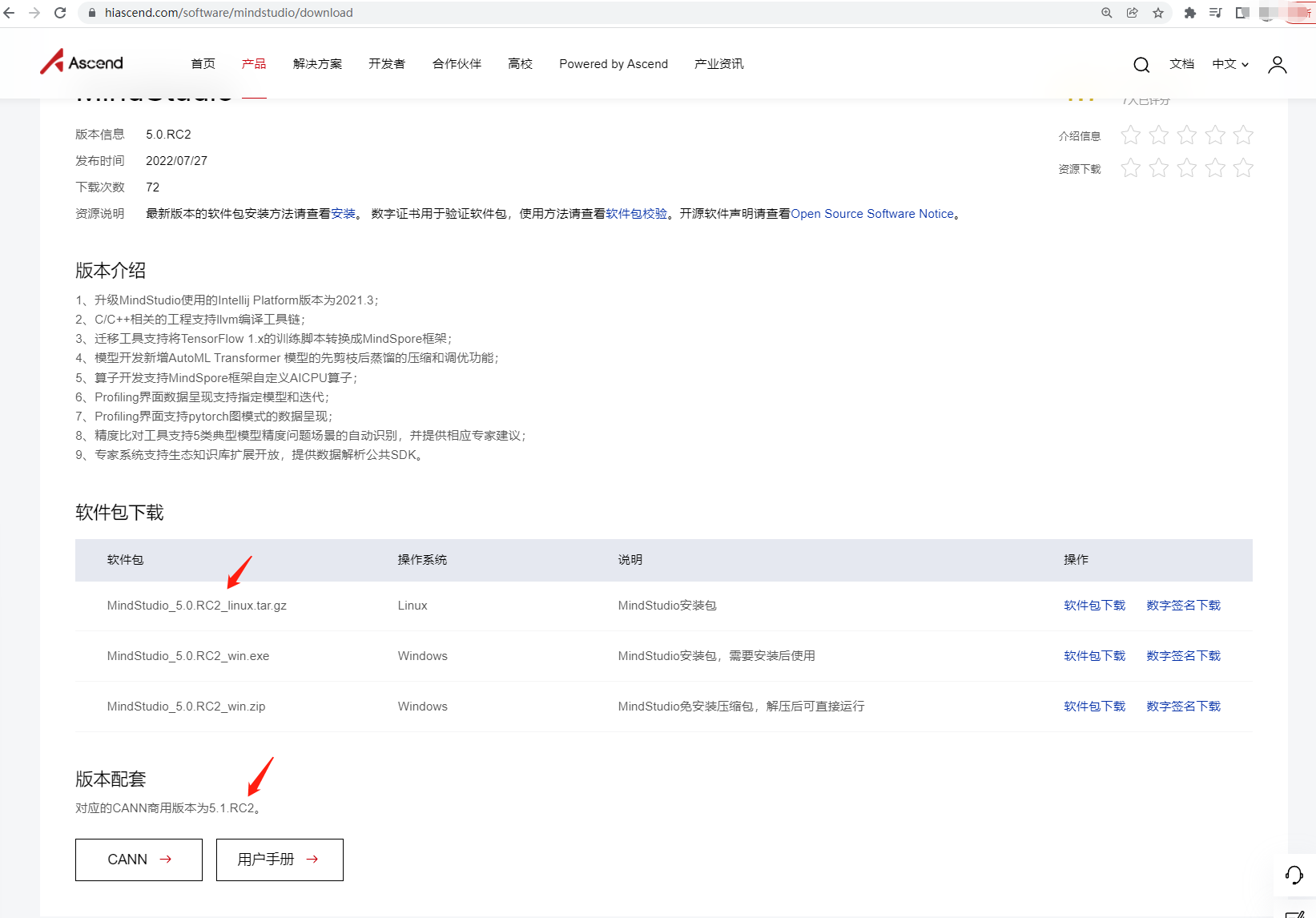Open the user account profile icon

coord(1278,65)
